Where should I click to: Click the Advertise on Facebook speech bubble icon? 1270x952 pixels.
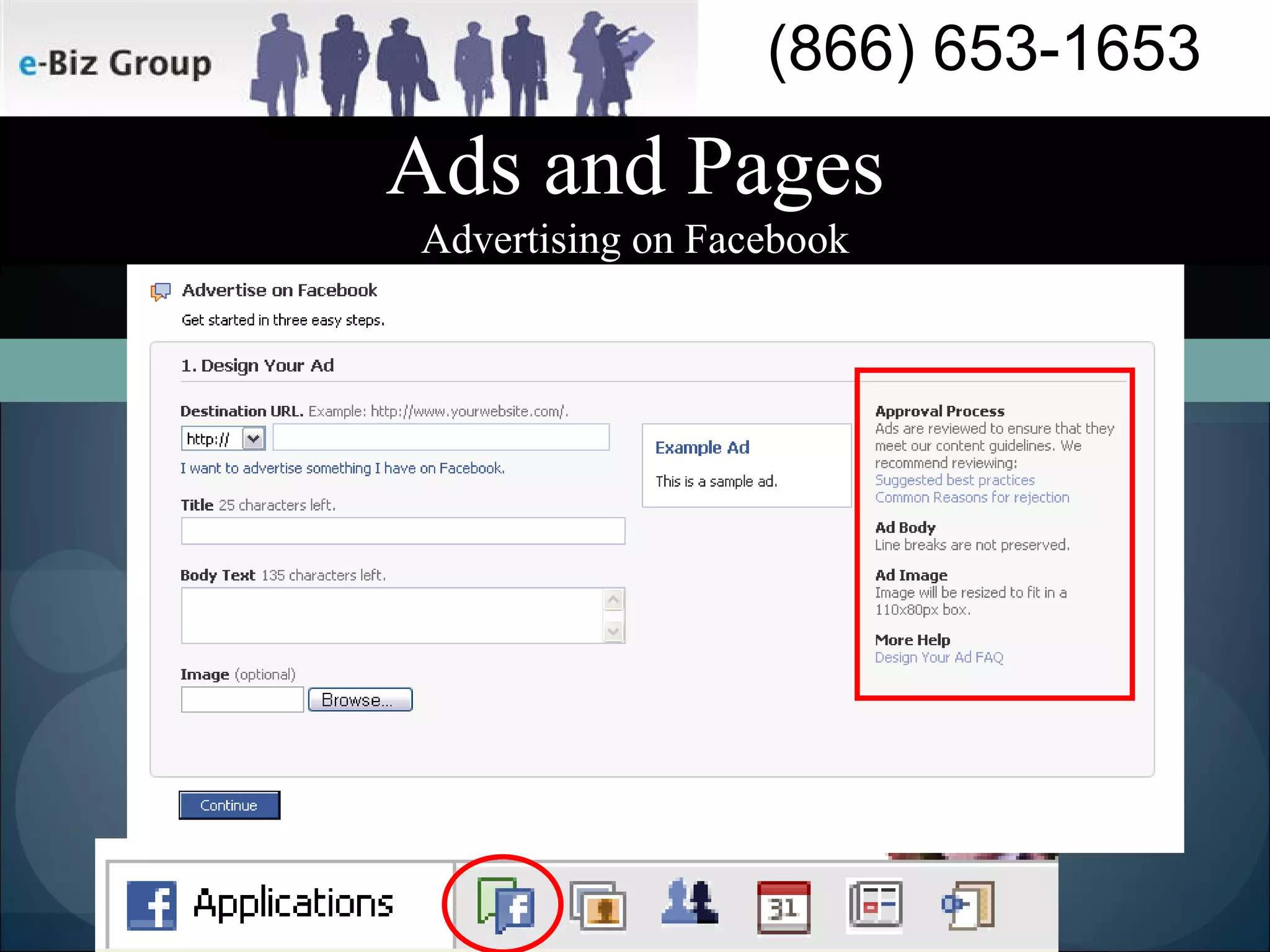click(161, 291)
